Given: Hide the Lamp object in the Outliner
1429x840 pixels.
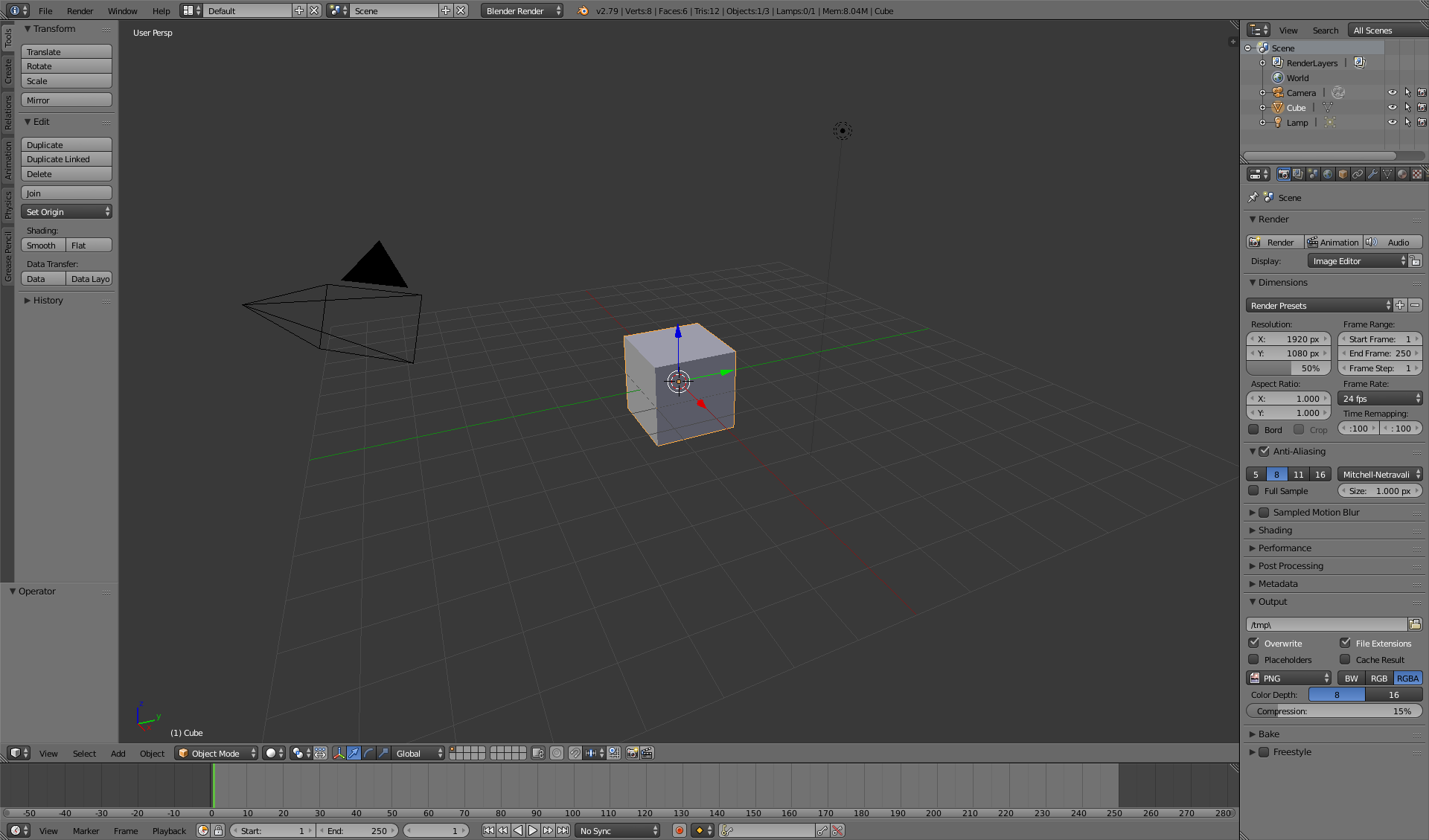Looking at the screenshot, I should click(x=1393, y=122).
